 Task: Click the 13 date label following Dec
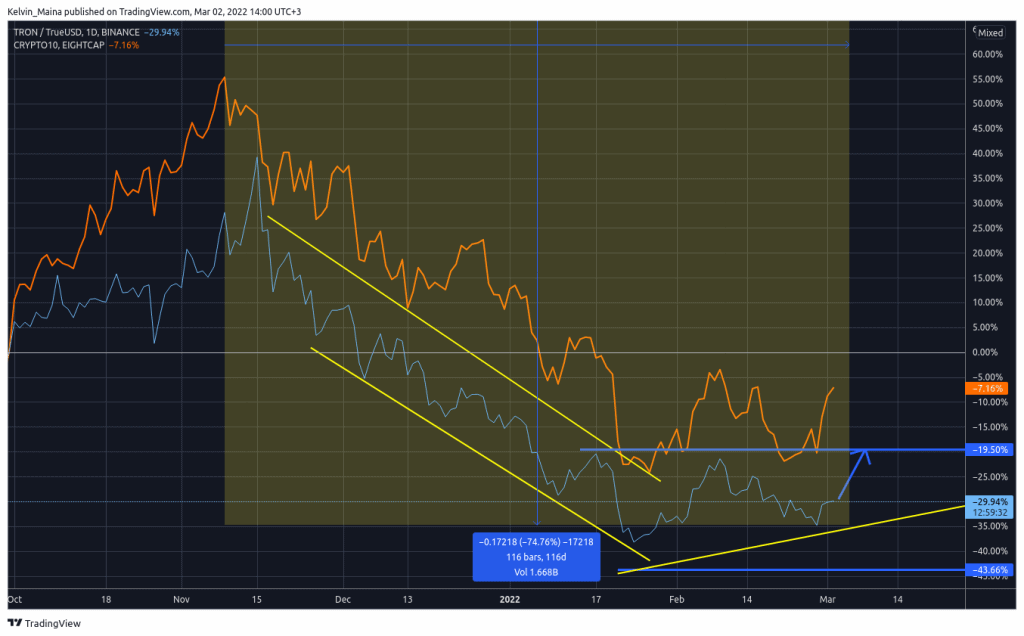[x=408, y=599]
